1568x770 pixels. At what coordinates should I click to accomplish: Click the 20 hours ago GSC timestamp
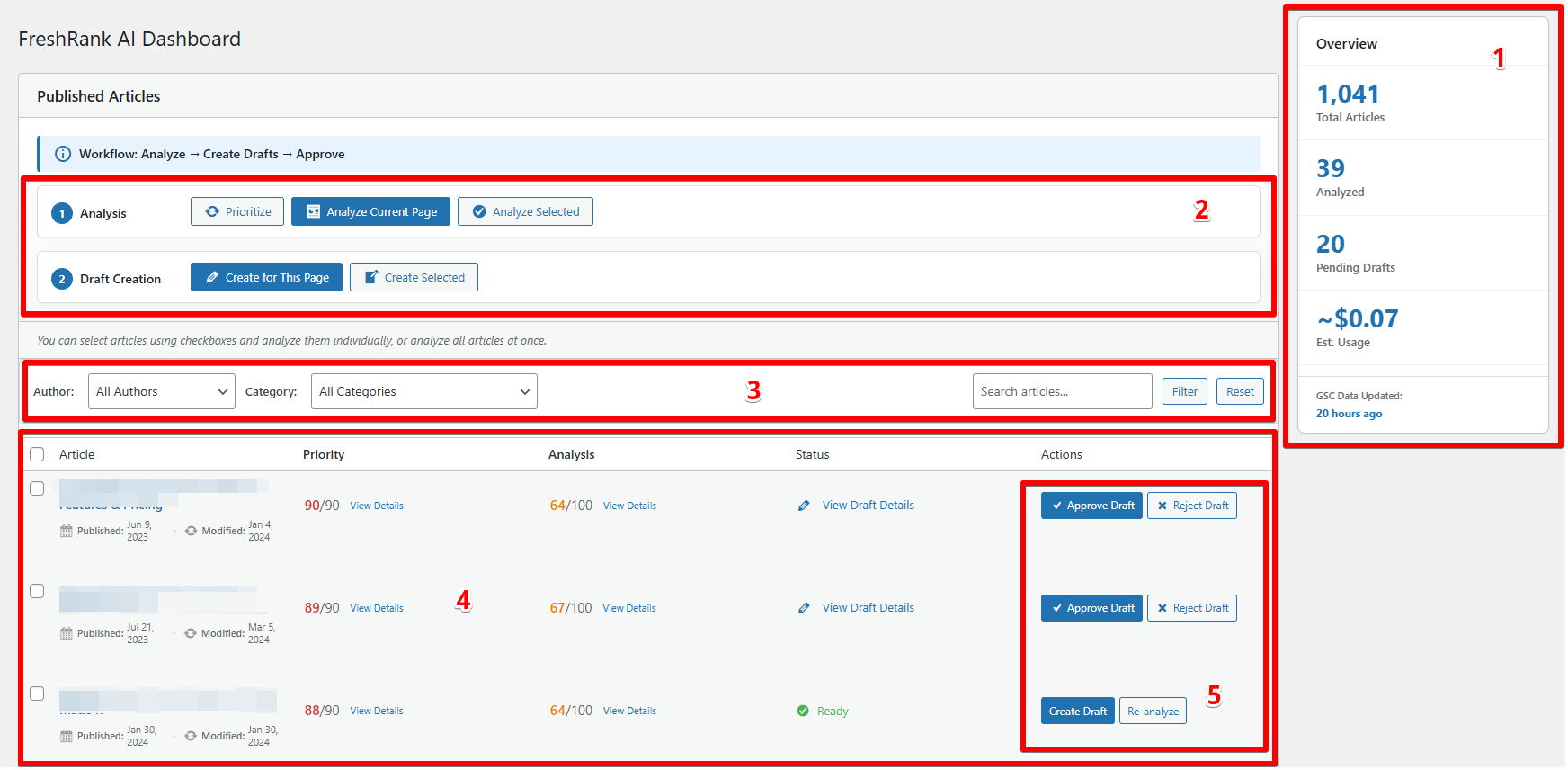tap(1349, 414)
